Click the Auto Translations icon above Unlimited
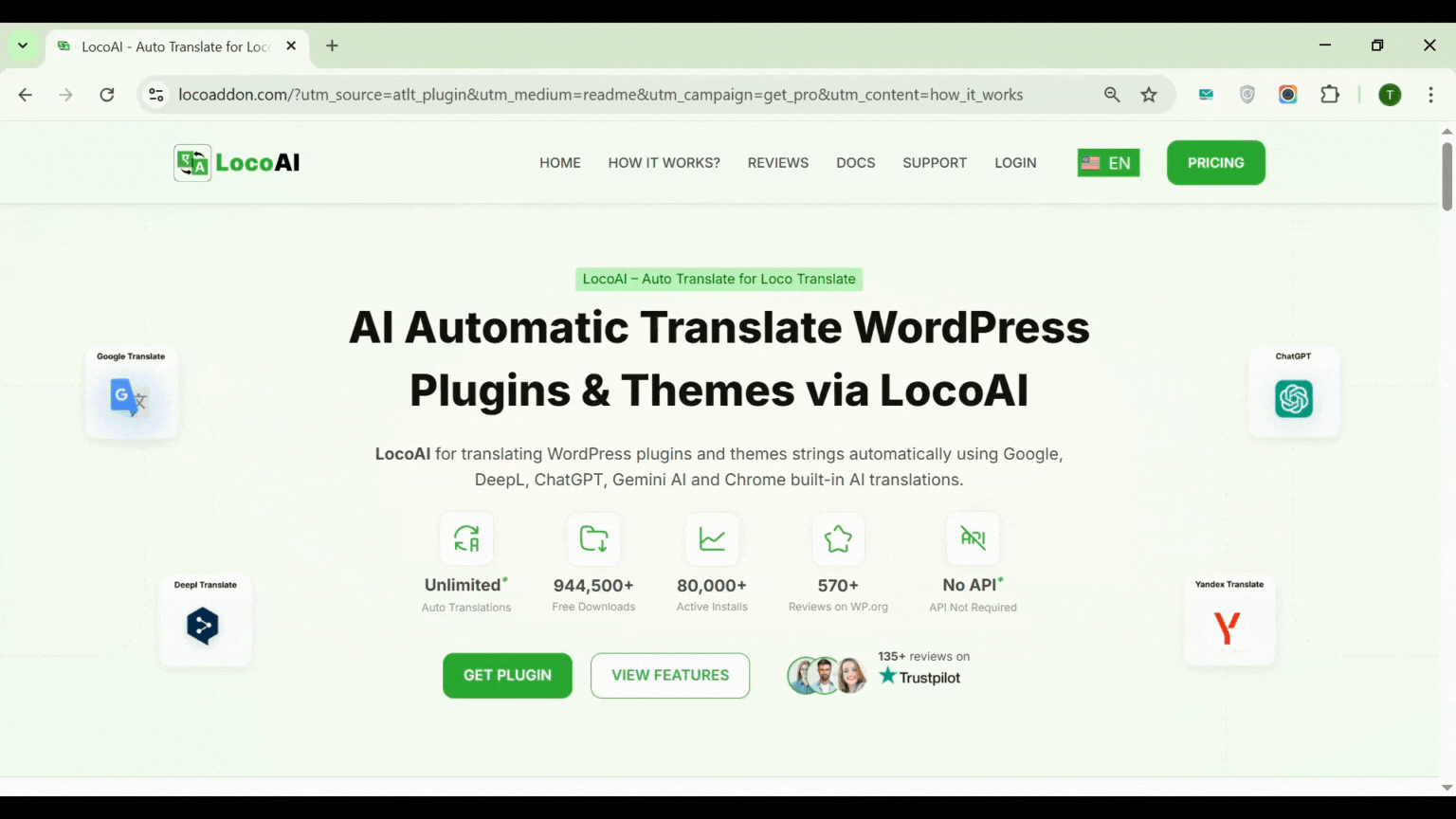 [465, 538]
